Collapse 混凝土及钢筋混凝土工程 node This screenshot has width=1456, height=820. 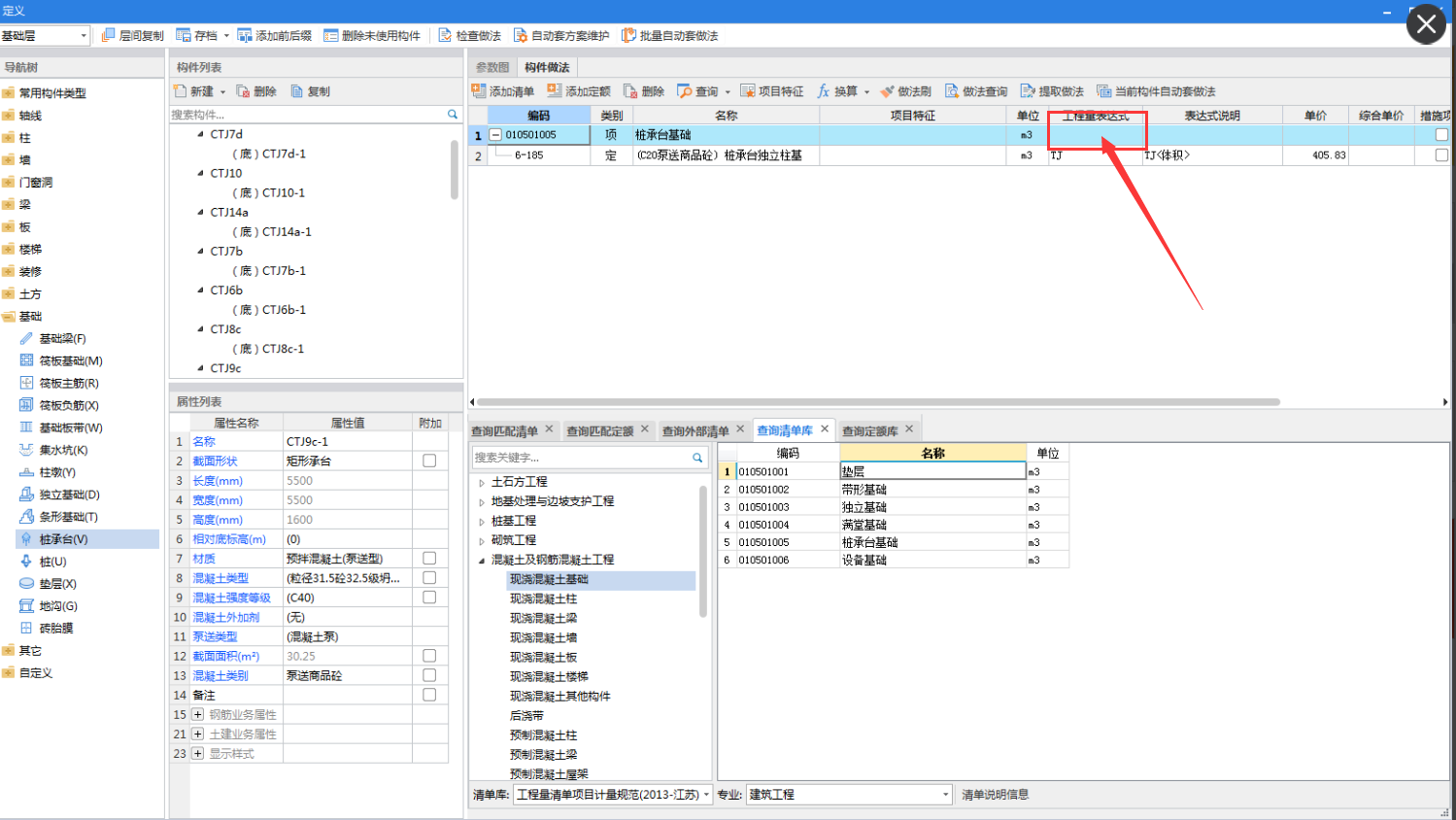click(482, 560)
